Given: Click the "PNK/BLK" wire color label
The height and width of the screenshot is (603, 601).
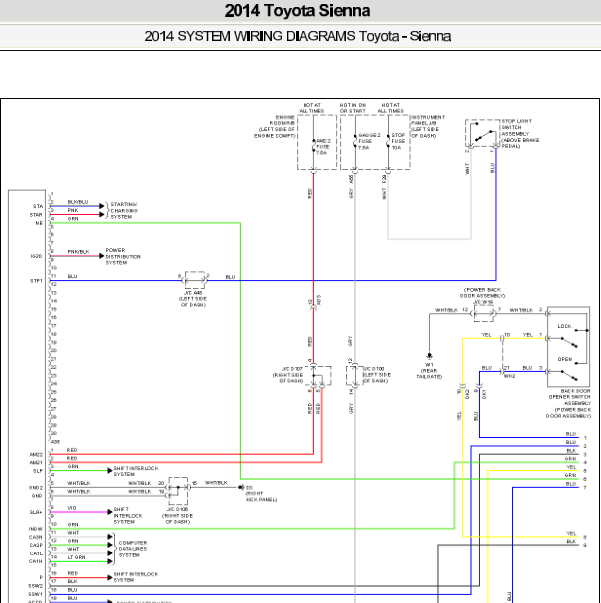Looking at the screenshot, I should [78, 252].
